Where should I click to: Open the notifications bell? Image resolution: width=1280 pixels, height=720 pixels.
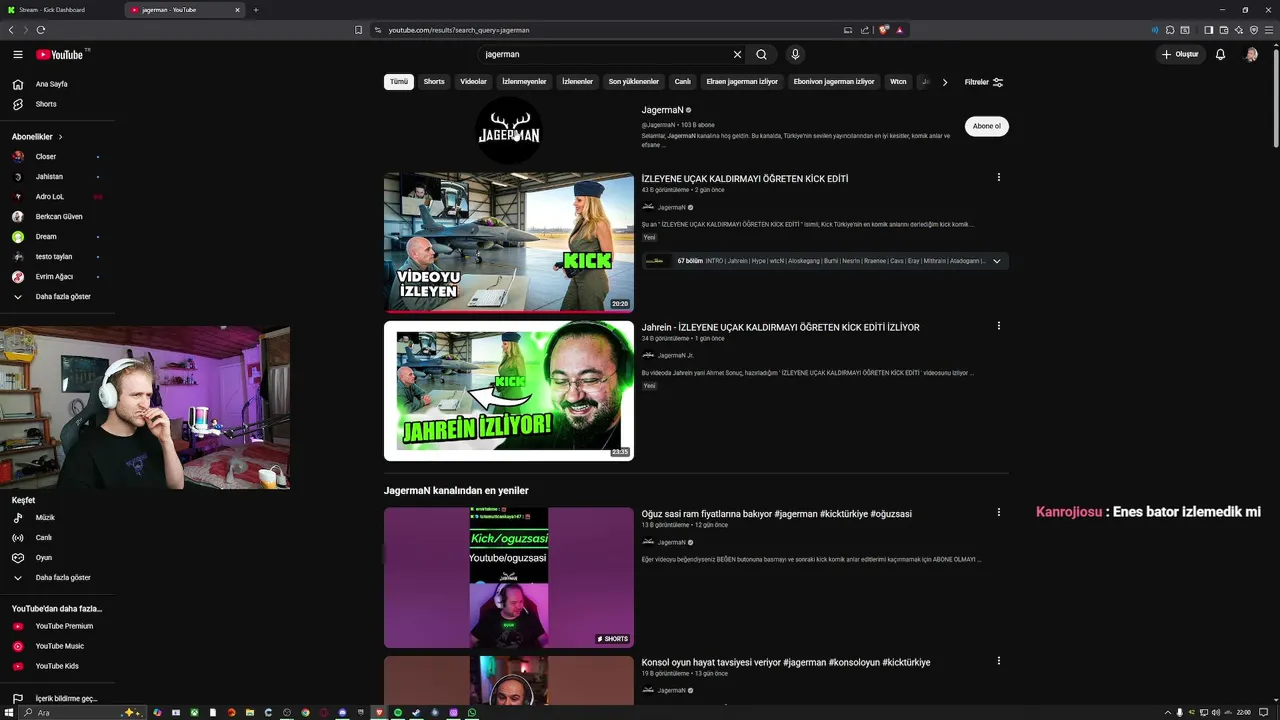pyautogui.click(x=1220, y=54)
